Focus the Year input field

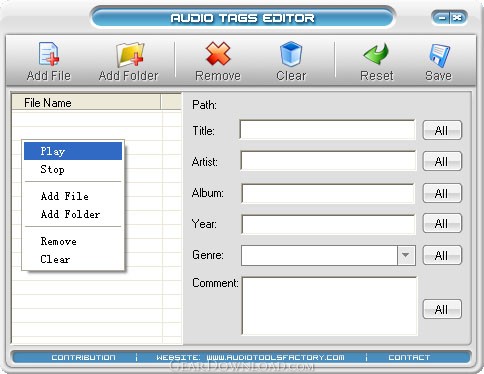328,224
